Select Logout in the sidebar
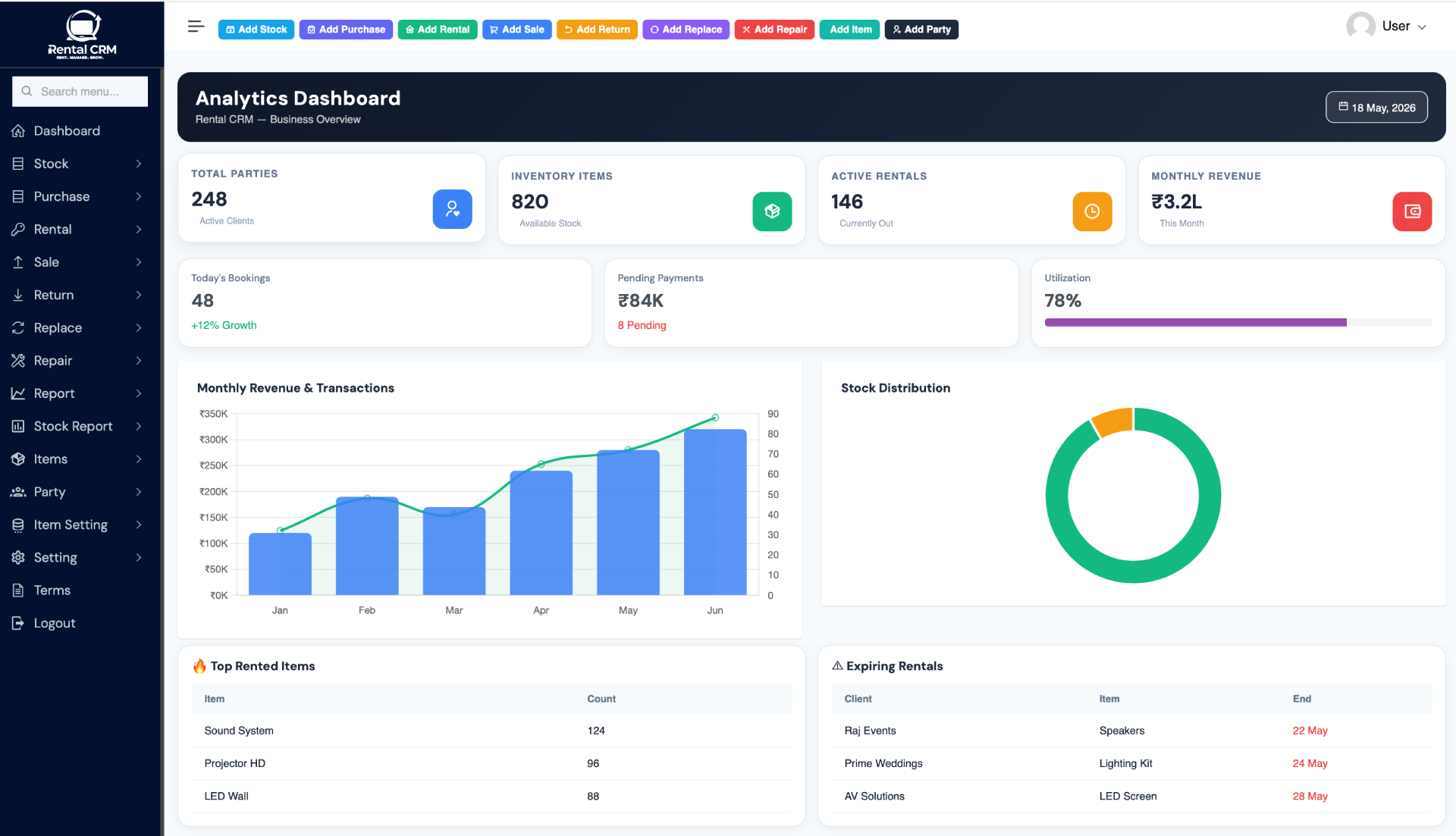The image size is (1456, 836). point(80,623)
